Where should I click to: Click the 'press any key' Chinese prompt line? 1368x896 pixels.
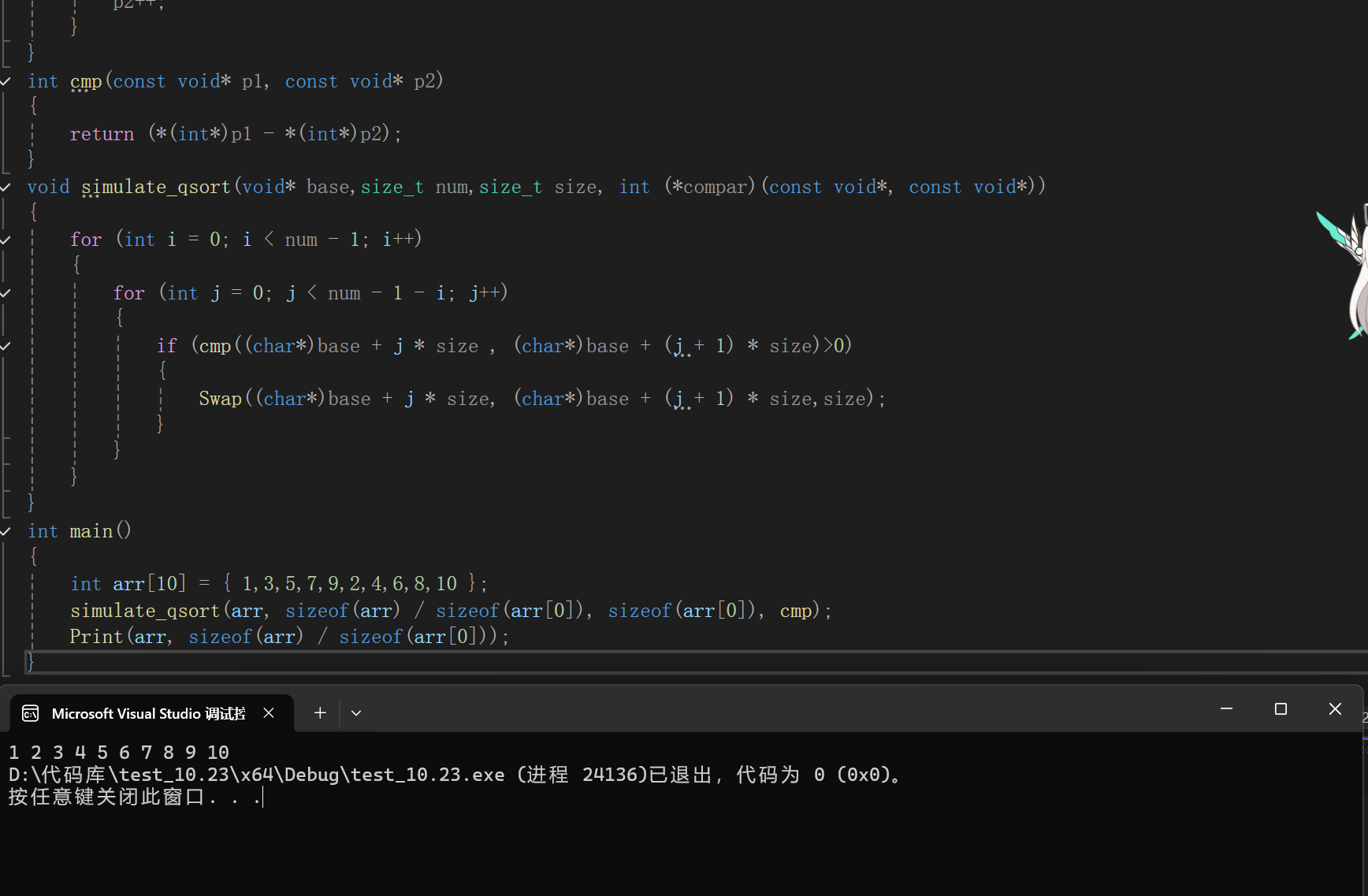tap(135, 797)
